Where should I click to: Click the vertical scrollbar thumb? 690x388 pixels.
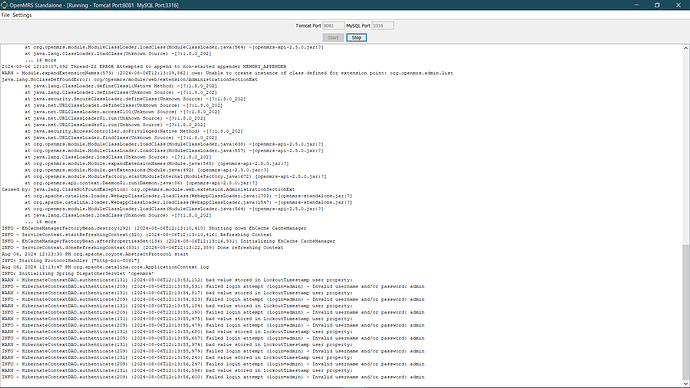(686, 312)
